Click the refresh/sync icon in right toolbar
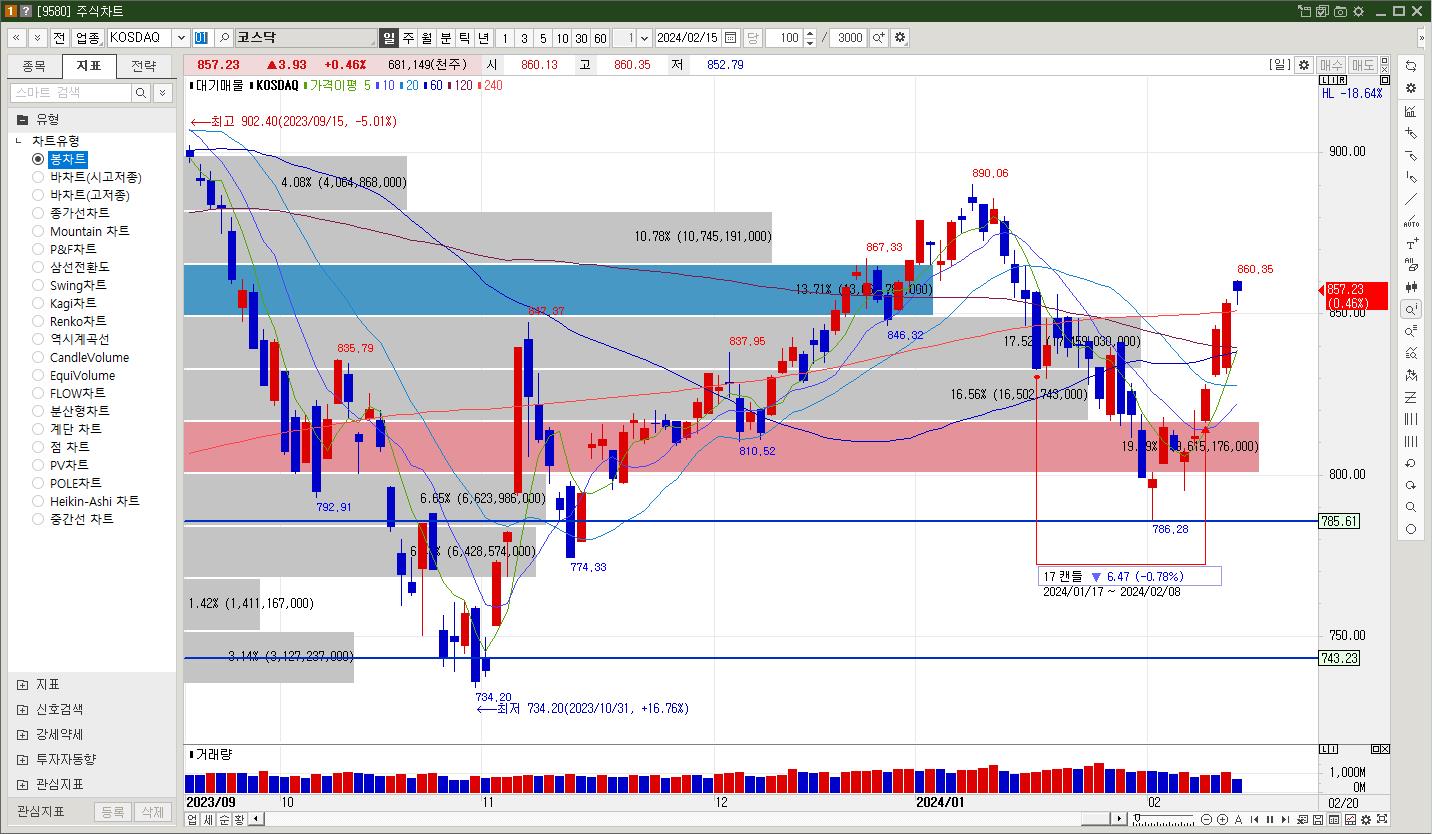The height and width of the screenshot is (834, 1432). tap(1411, 66)
